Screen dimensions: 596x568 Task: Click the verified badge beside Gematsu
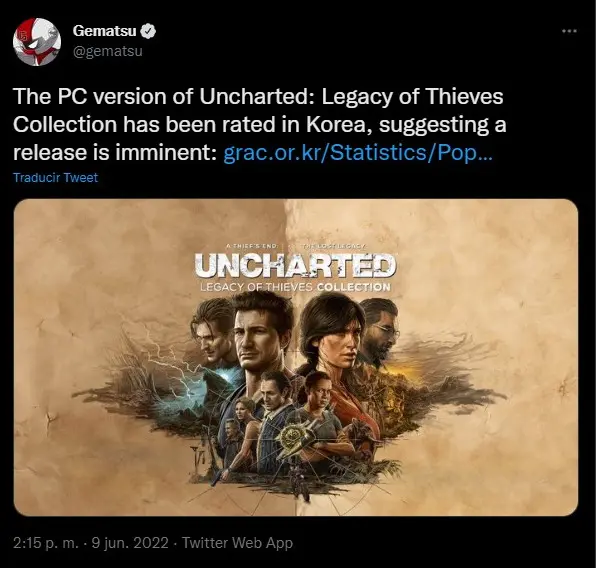[148, 31]
